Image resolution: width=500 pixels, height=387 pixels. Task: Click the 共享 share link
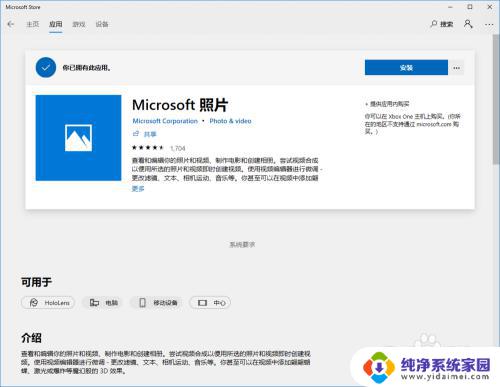click(x=150, y=134)
